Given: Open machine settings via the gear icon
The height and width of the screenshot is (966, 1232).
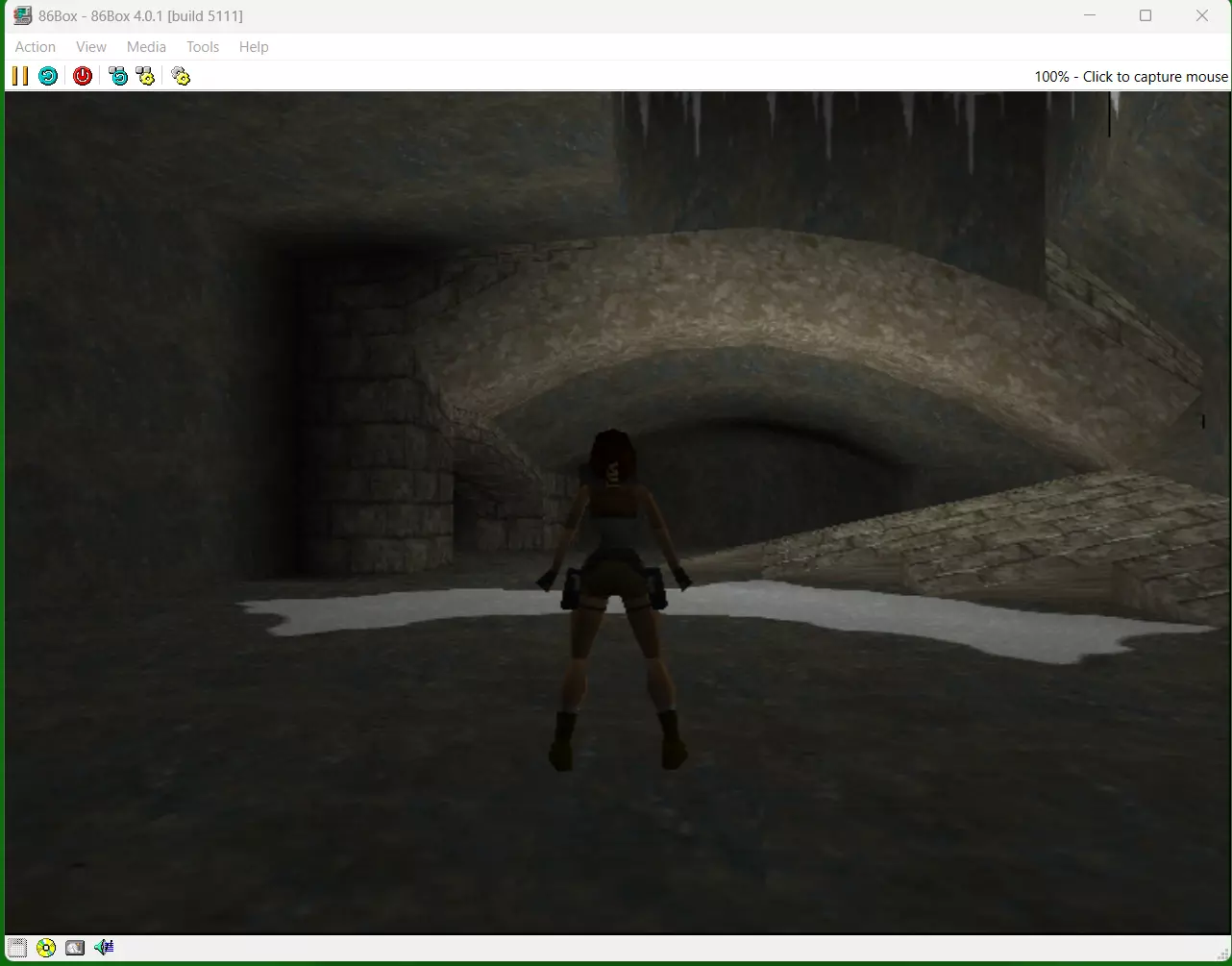Looking at the screenshot, I should (181, 76).
